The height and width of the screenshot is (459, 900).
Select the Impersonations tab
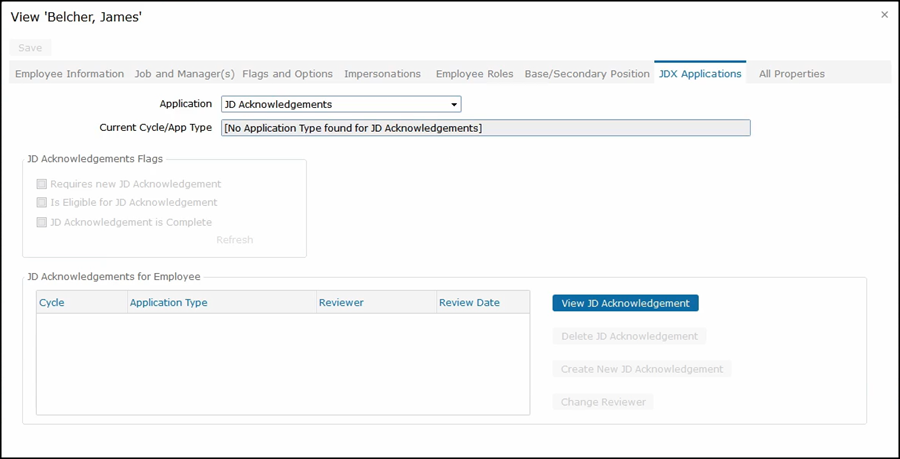382,74
